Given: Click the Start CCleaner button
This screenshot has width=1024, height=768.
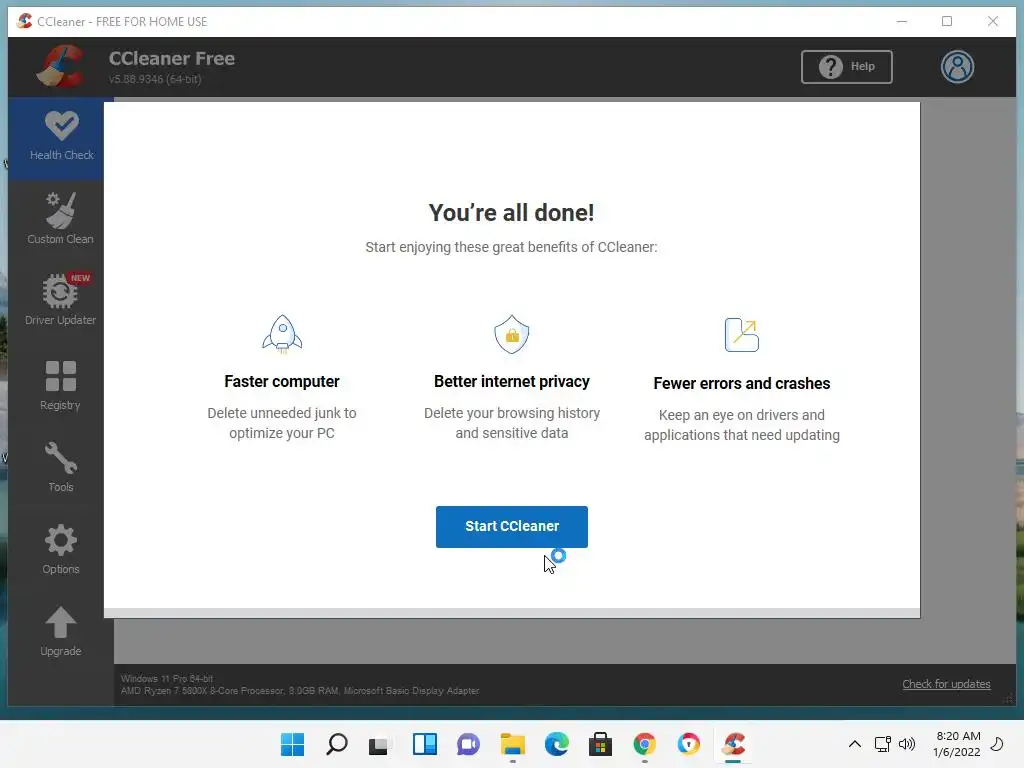Looking at the screenshot, I should 511,526.
